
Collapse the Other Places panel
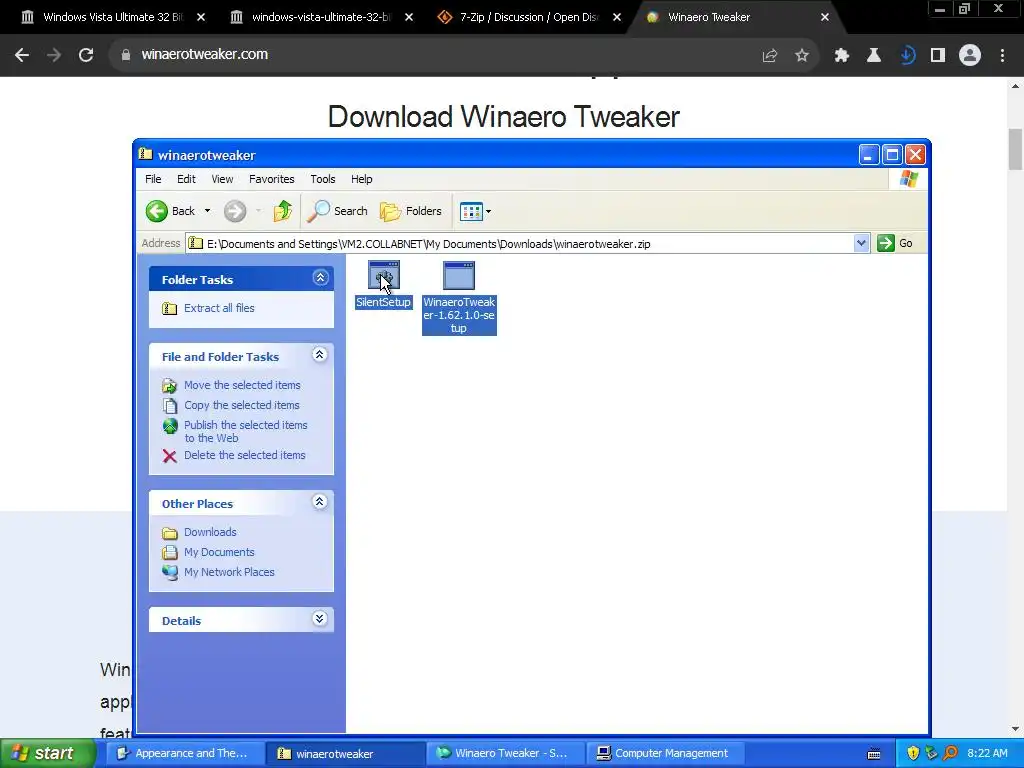(319, 502)
